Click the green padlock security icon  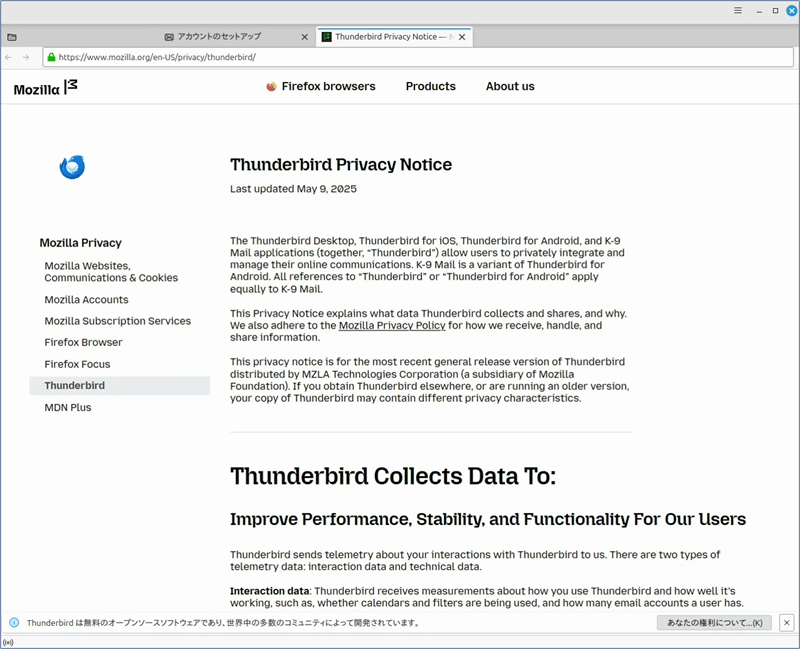[51, 57]
